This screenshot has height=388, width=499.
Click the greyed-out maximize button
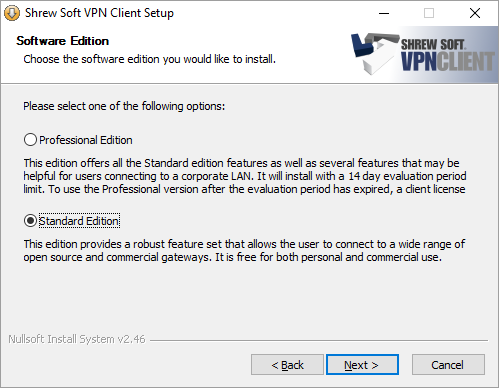click(x=429, y=13)
